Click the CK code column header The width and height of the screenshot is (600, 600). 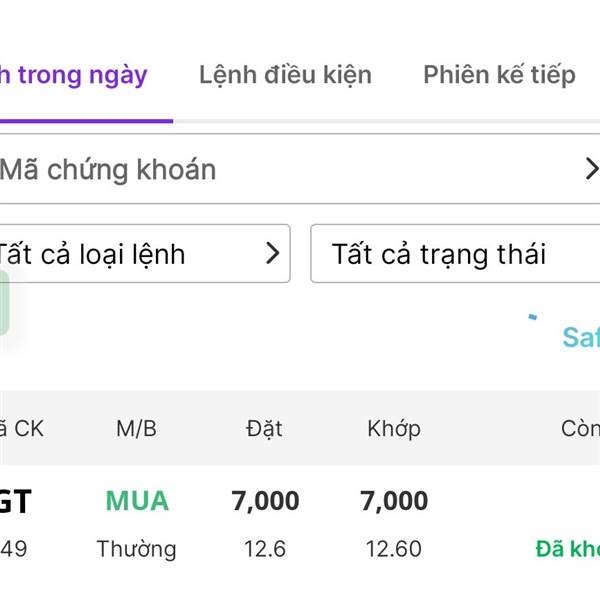pyautogui.click(x=22, y=429)
